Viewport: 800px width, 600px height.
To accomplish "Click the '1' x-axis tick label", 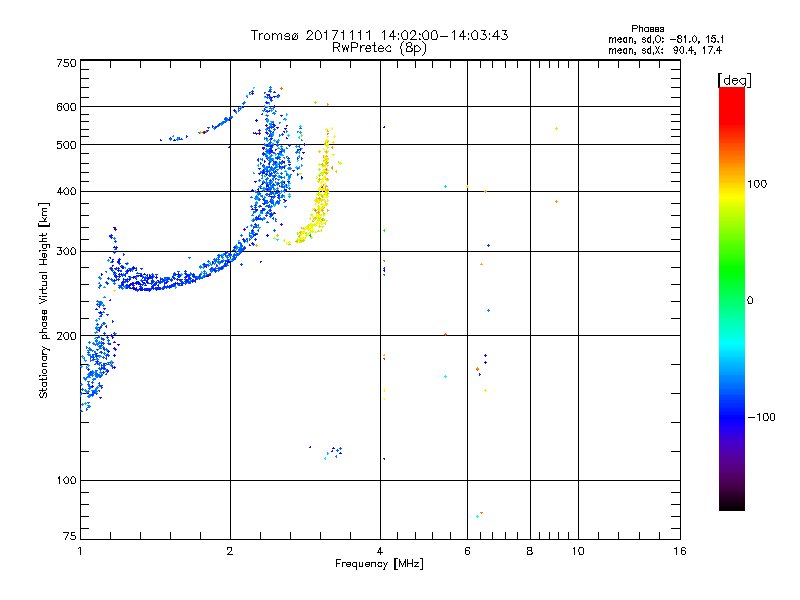I will tap(80, 551).
